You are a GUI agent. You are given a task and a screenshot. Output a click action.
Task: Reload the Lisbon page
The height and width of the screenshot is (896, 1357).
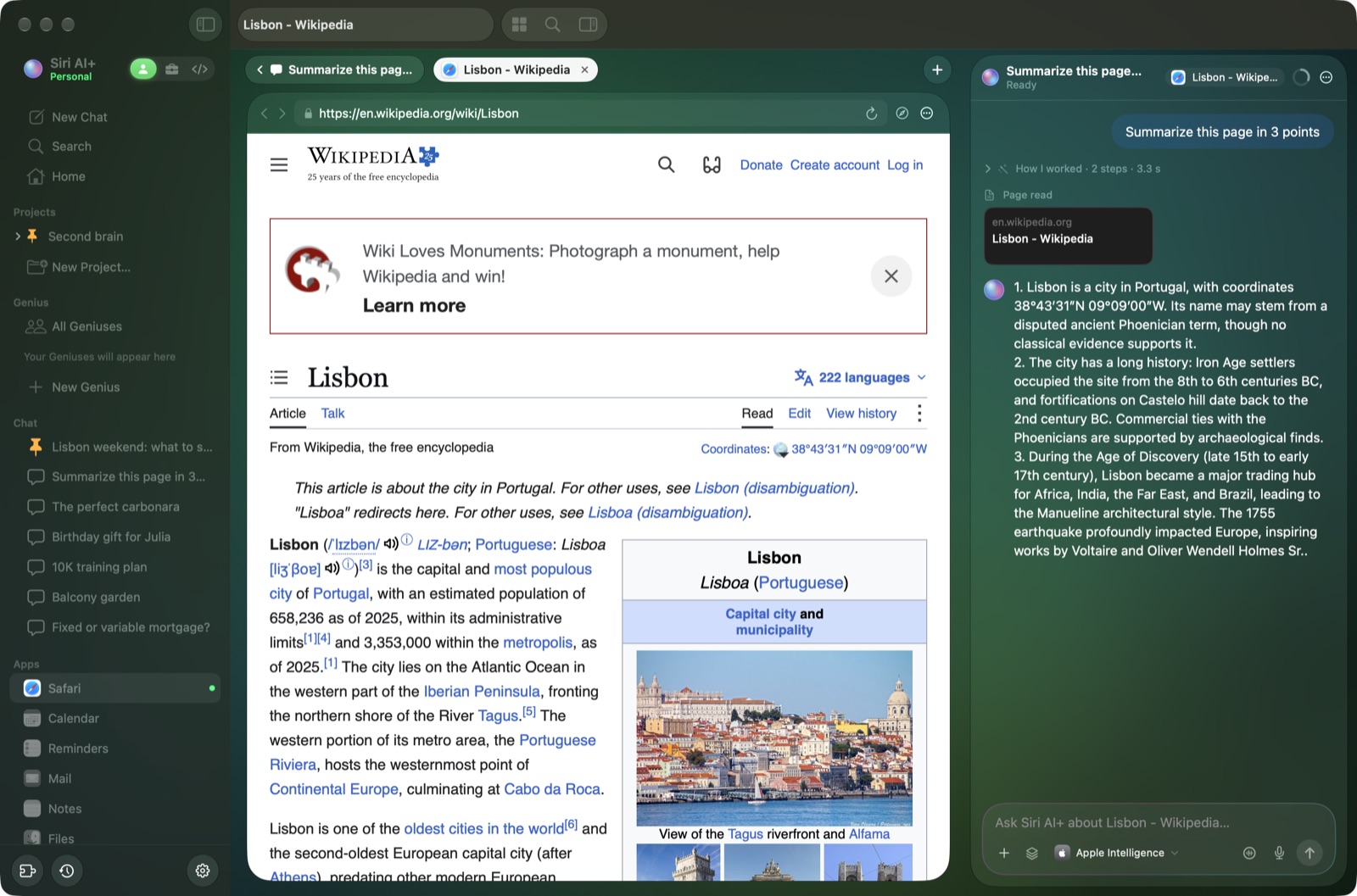(x=871, y=114)
